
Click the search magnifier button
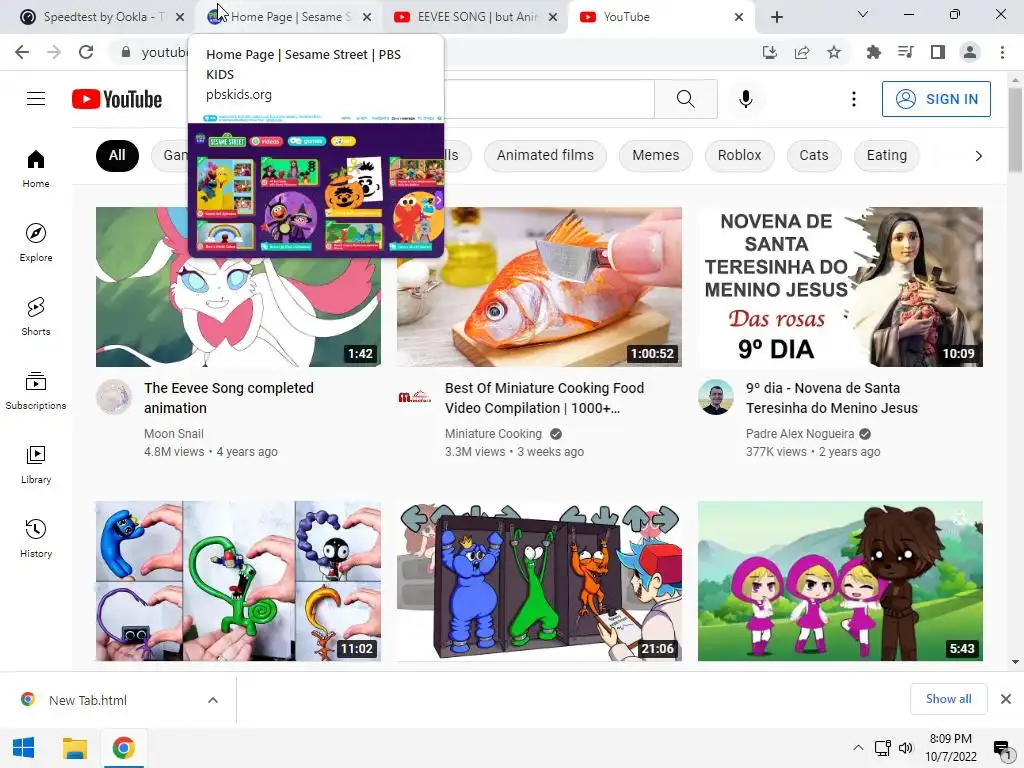coord(686,99)
